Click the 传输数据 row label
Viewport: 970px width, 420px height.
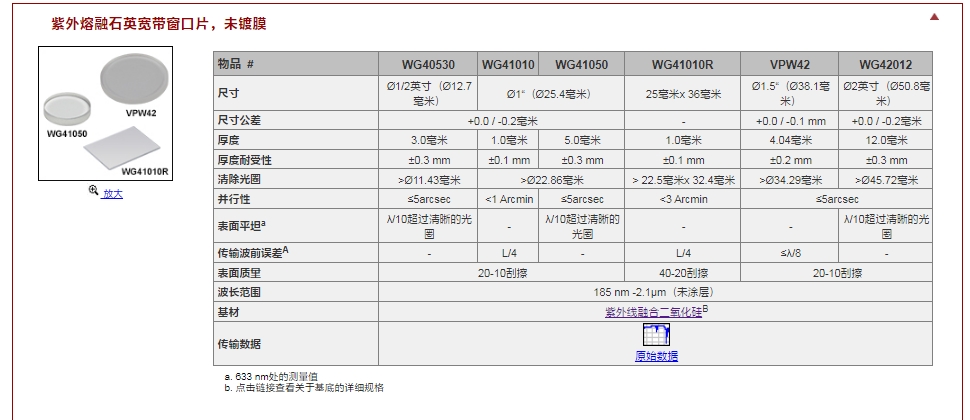296,343
